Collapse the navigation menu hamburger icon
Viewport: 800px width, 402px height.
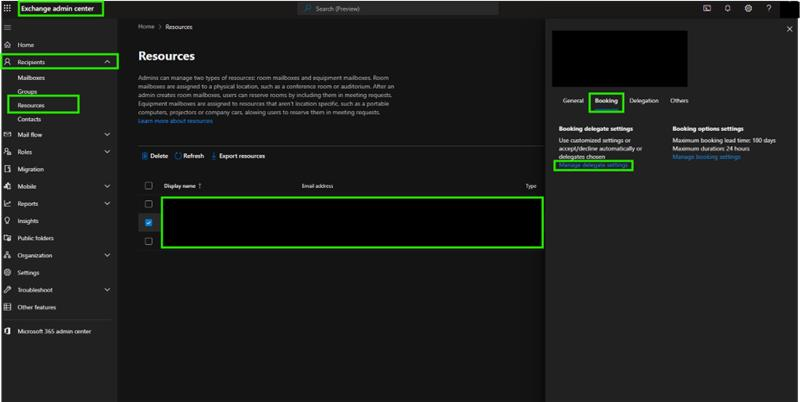pyautogui.click(x=7, y=27)
